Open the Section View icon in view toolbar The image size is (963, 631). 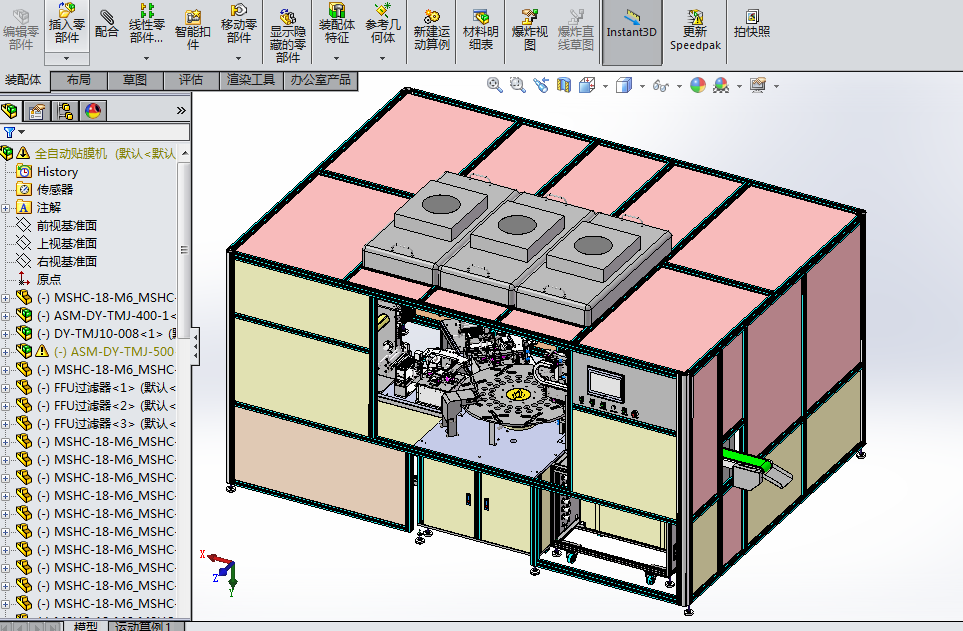click(x=563, y=86)
